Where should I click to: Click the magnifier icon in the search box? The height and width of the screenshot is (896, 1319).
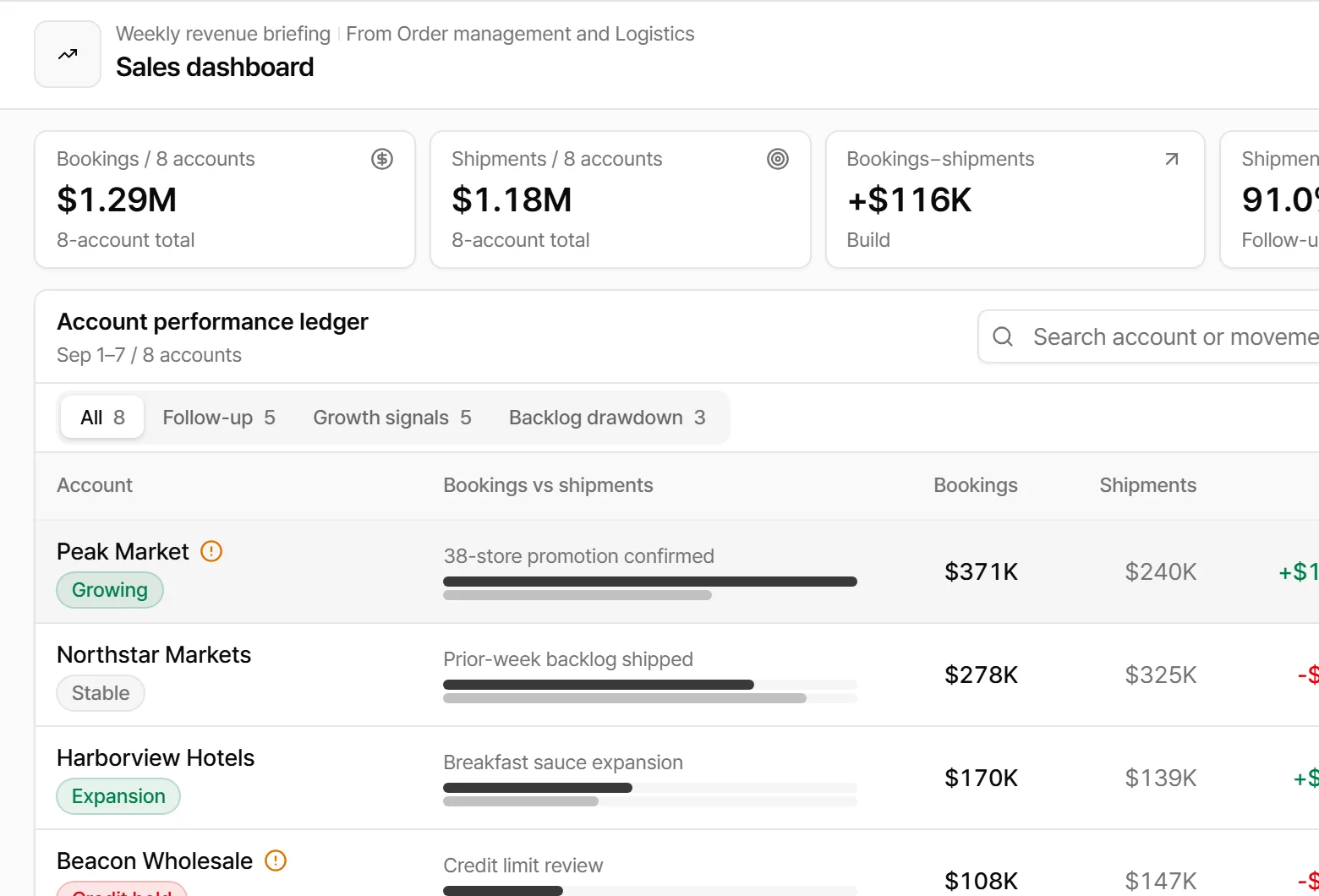click(1003, 336)
